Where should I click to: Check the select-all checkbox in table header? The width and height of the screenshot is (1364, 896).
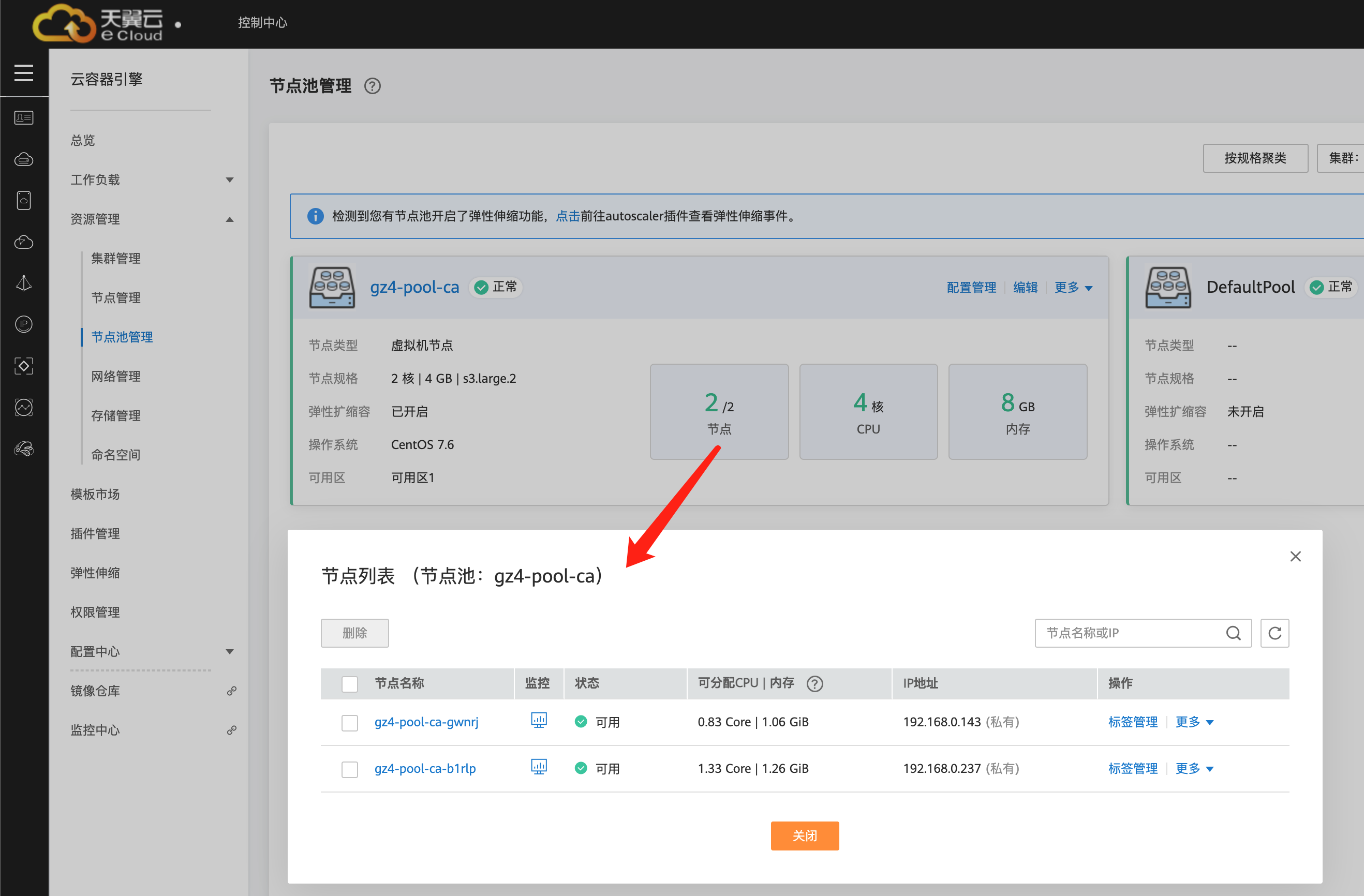(x=349, y=683)
